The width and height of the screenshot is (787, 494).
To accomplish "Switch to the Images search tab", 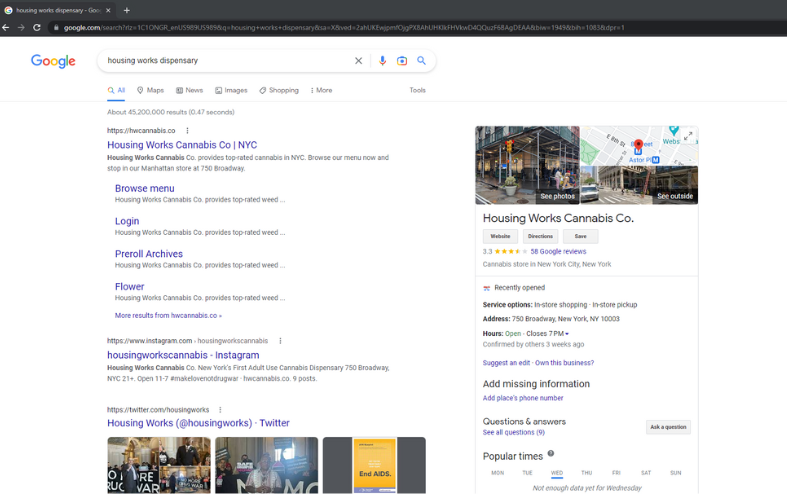I will coord(231,90).
